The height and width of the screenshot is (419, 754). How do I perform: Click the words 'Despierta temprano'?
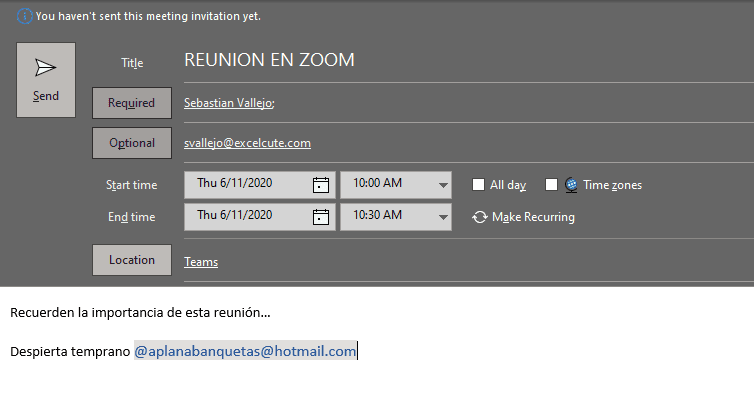(x=70, y=352)
